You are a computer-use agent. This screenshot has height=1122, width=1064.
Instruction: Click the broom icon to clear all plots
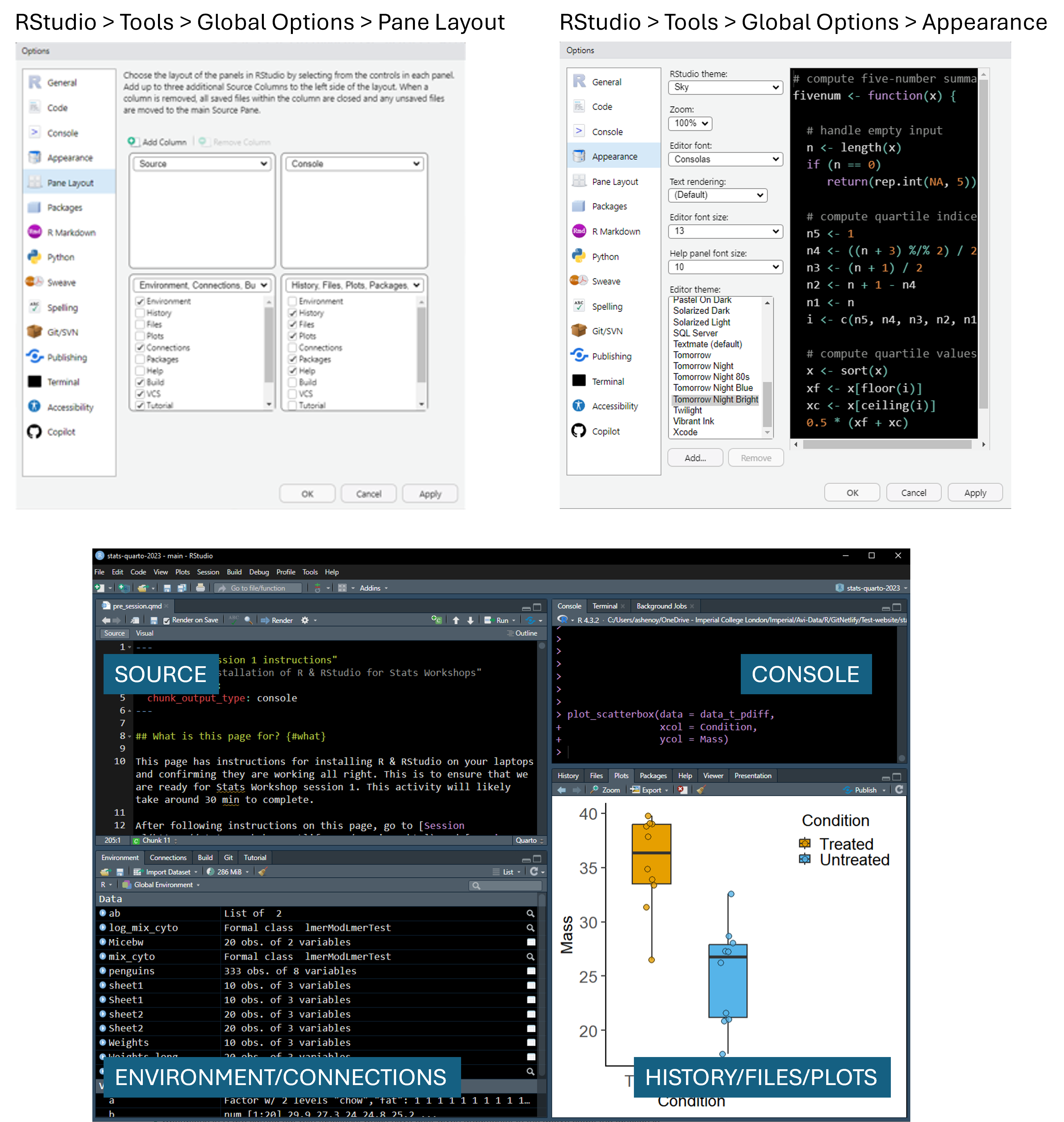tap(701, 790)
